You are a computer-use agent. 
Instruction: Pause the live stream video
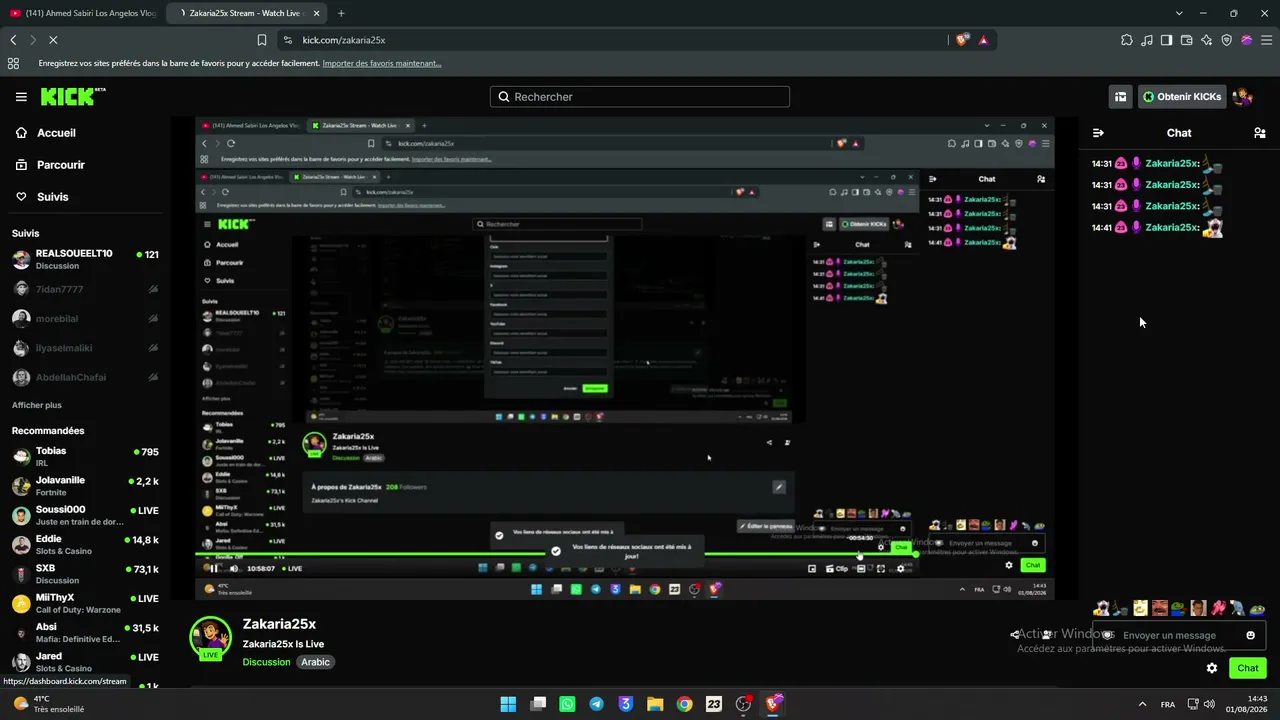tap(213, 569)
